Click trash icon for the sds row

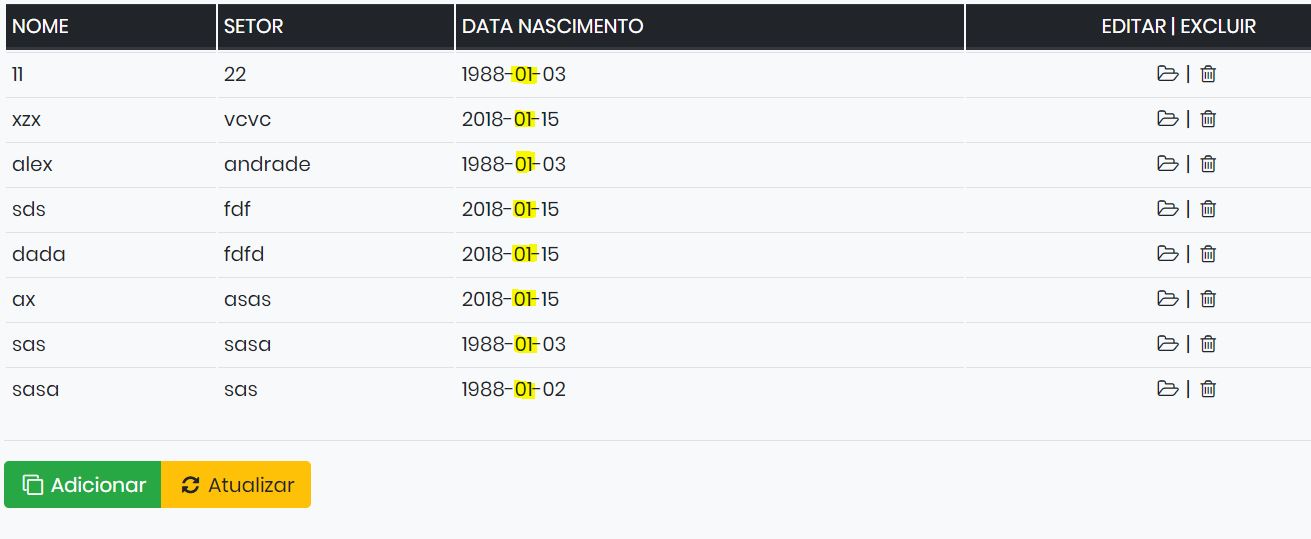coord(1208,208)
